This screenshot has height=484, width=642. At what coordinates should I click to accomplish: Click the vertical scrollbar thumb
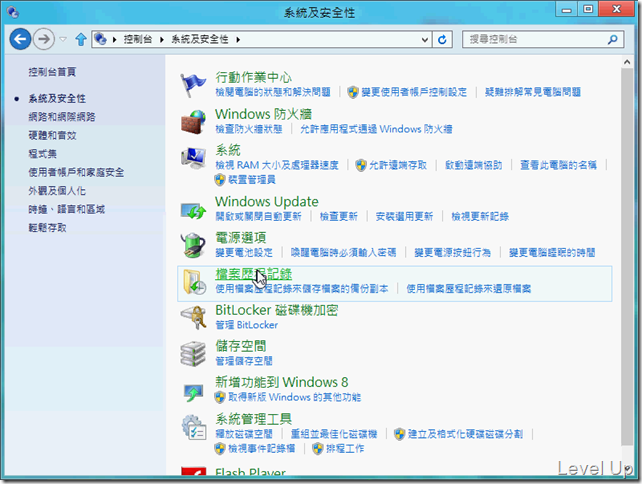coord(627,257)
